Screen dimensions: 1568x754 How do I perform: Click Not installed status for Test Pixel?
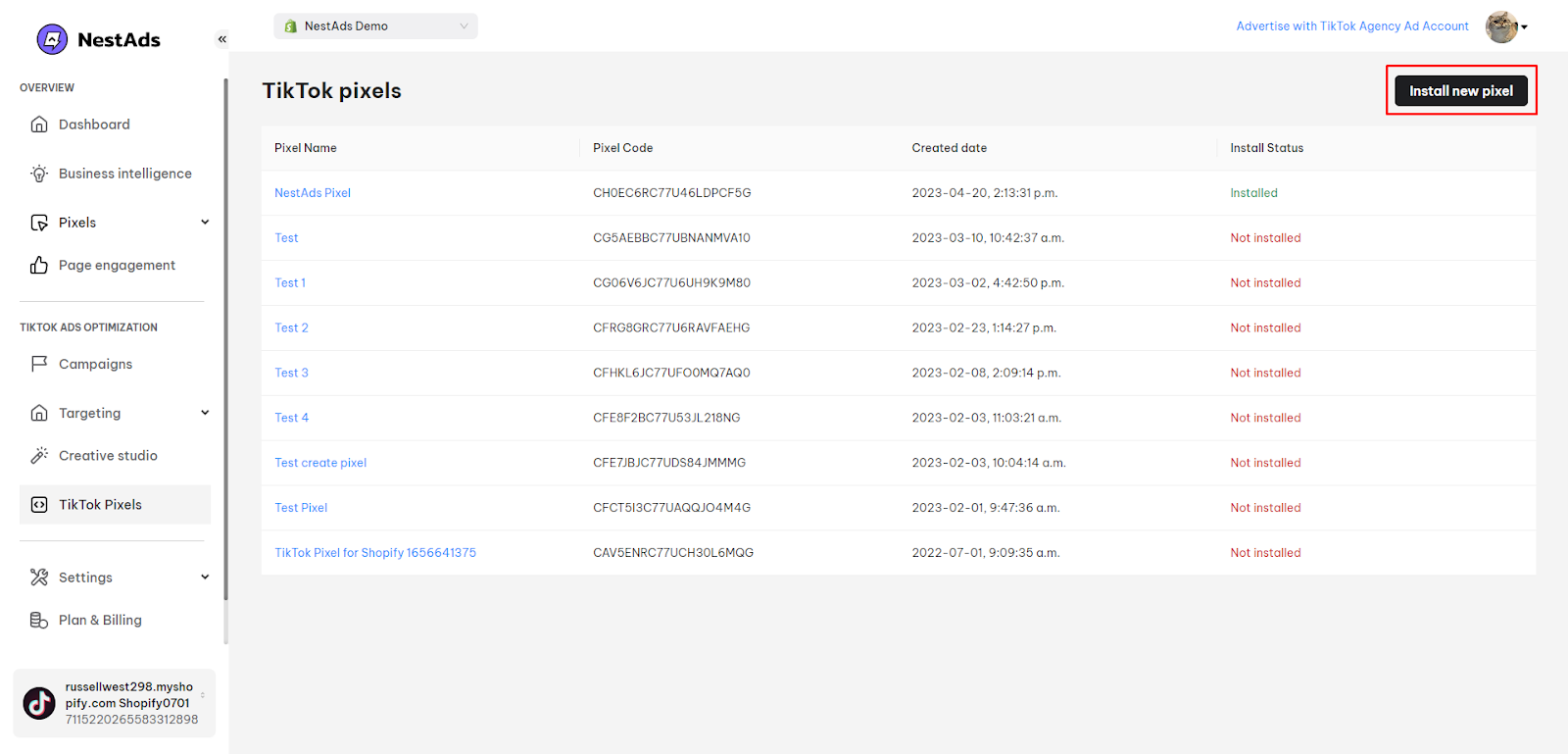[x=1266, y=508]
